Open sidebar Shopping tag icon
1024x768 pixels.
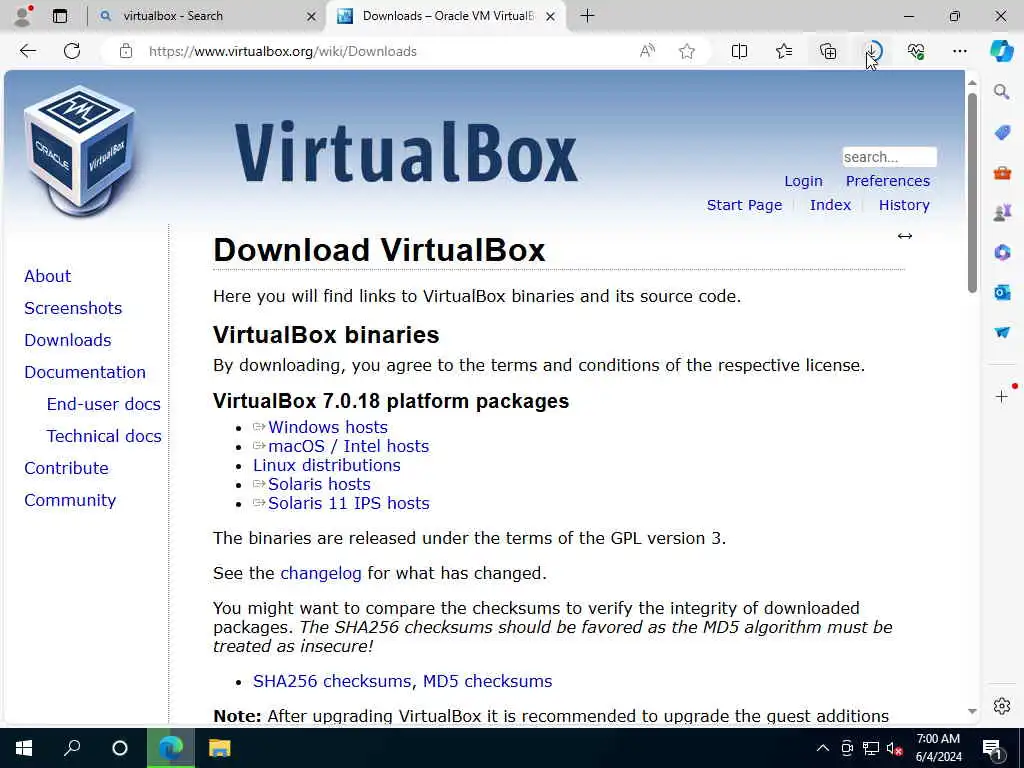pyautogui.click(x=1002, y=133)
